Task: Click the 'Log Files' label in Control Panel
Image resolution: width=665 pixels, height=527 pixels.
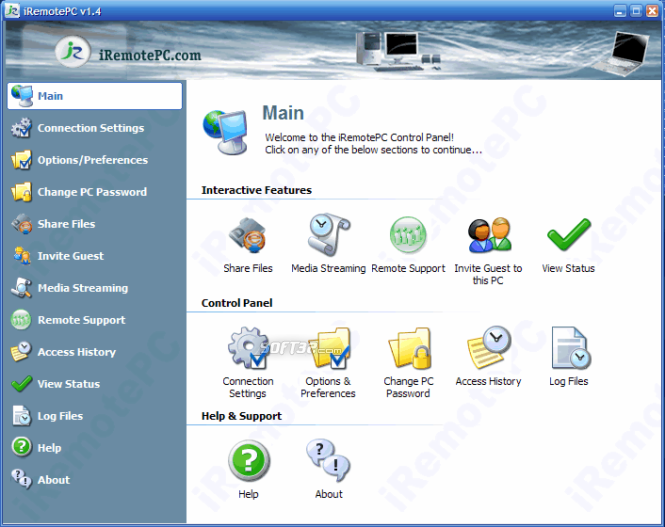Action: click(569, 382)
